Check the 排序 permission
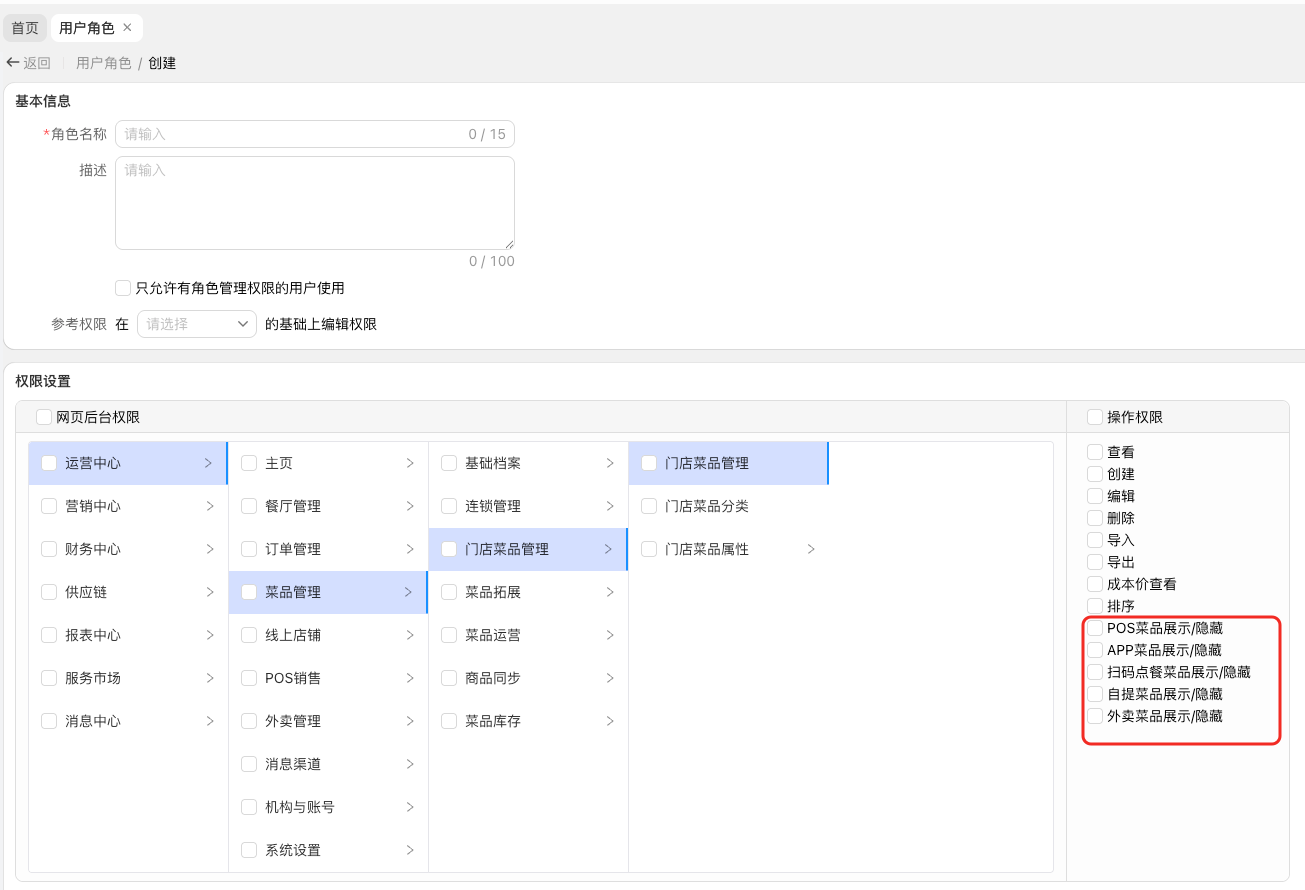Image resolution: width=1305 pixels, height=890 pixels. tap(1095, 606)
